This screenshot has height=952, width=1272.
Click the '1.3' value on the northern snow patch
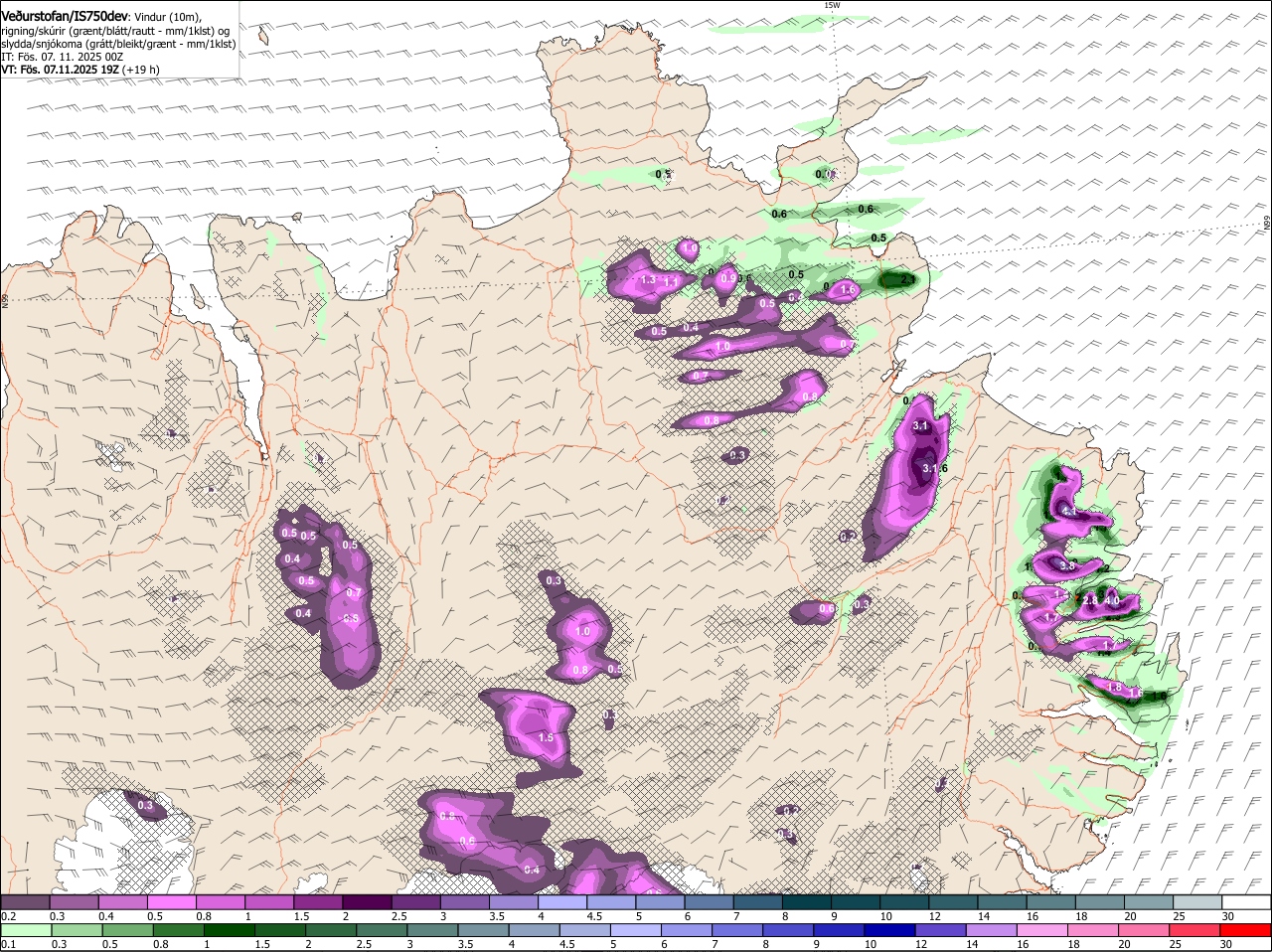coord(649,280)
